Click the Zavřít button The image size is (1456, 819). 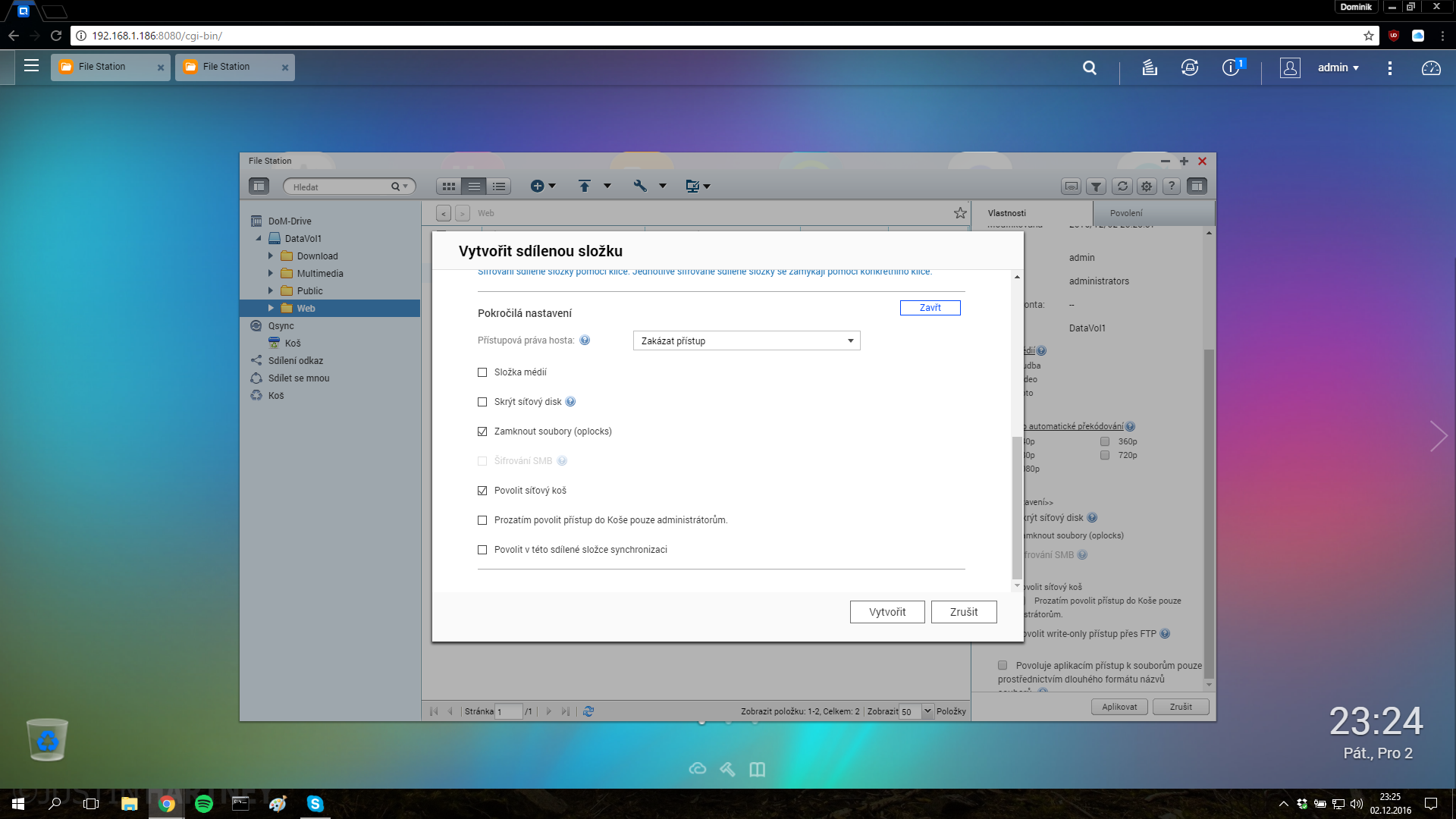tap(930, 308)
